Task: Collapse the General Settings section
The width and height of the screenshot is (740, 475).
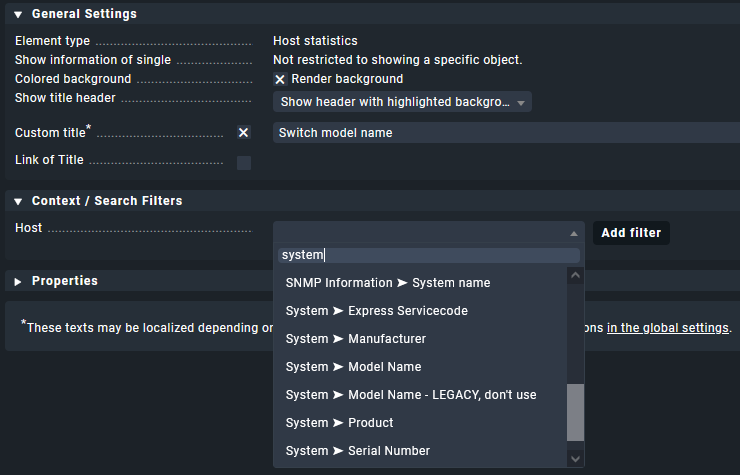Action: 18,15
